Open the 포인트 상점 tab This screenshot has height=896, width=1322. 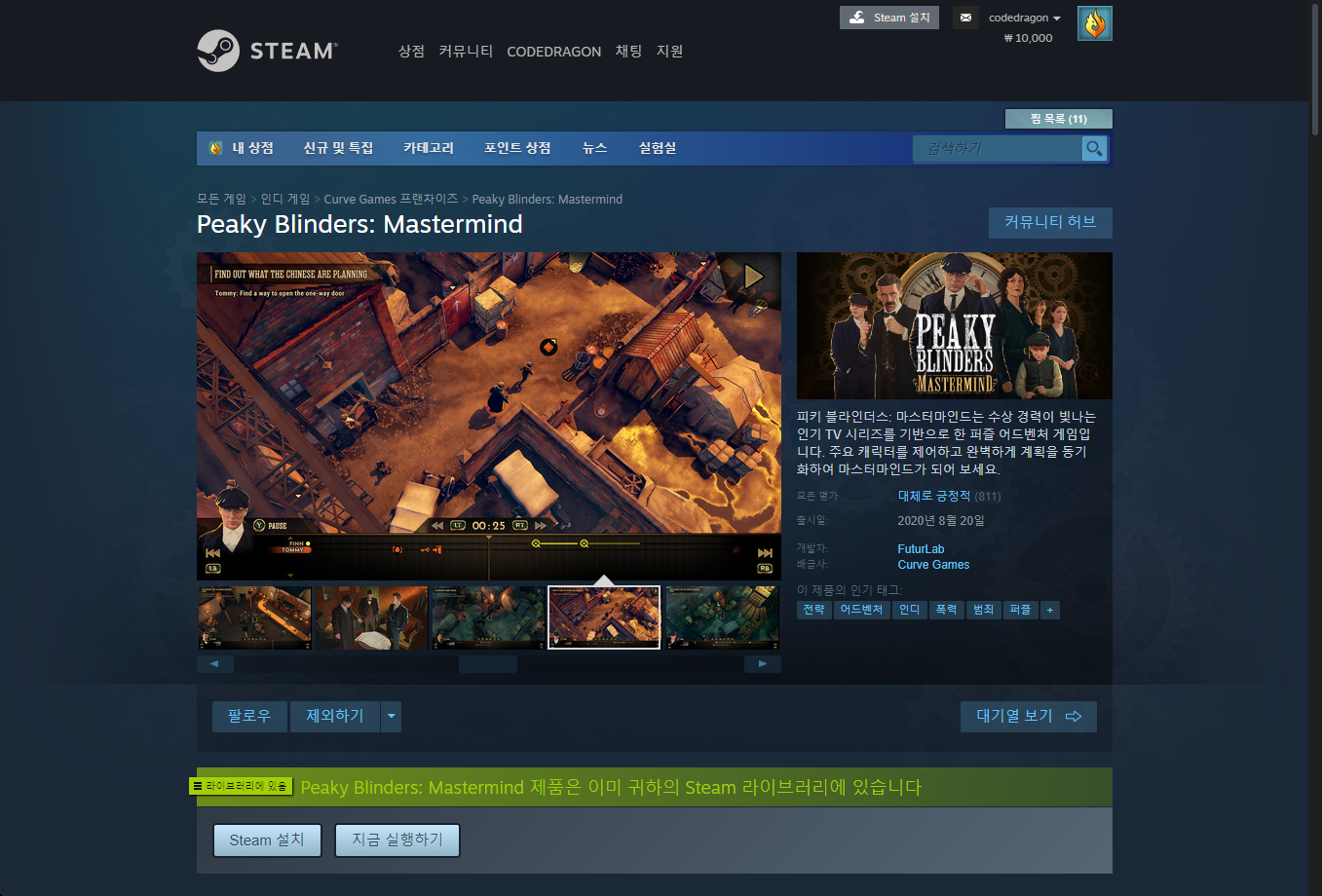pos(517,148)
